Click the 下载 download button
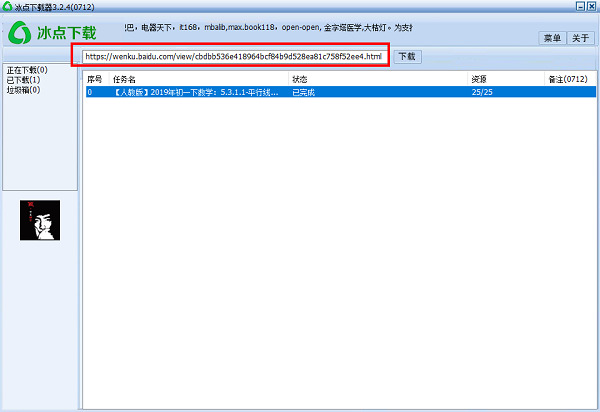This screenshot has width=600, height=412. coord(408,57)
